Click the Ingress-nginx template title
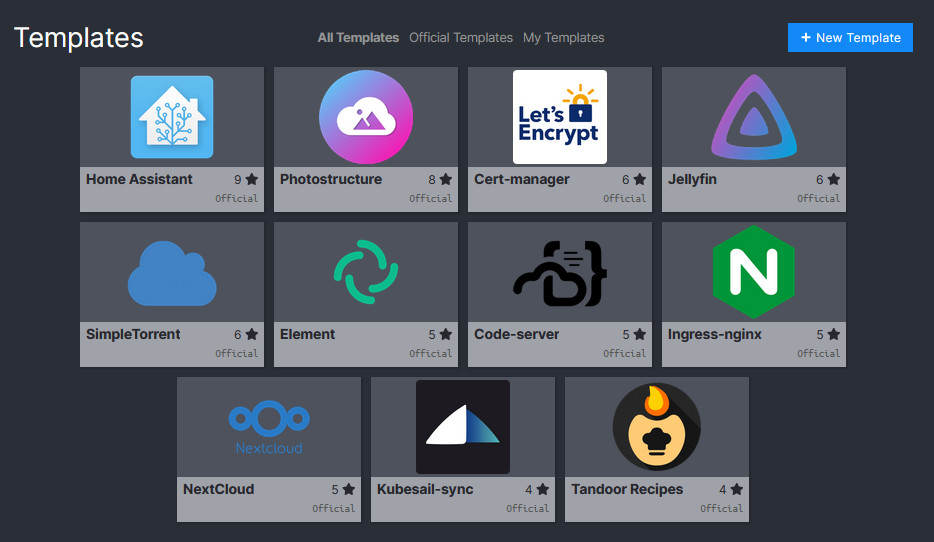This screenshot has width=934, height=542. coord(715,334)
